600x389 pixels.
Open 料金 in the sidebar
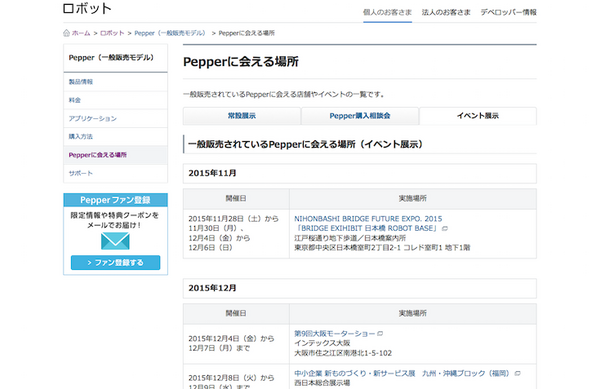click(115, 100)
